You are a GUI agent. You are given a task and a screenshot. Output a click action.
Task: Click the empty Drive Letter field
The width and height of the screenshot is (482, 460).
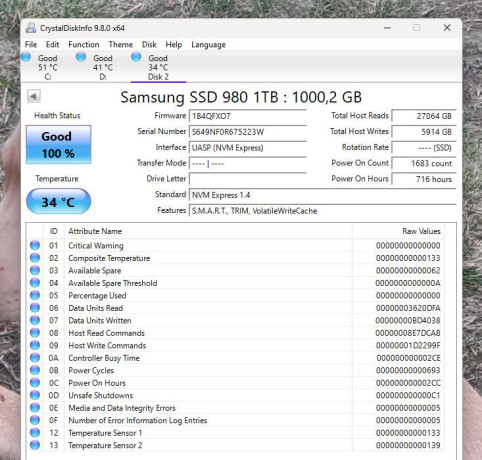tap(248, 179)
